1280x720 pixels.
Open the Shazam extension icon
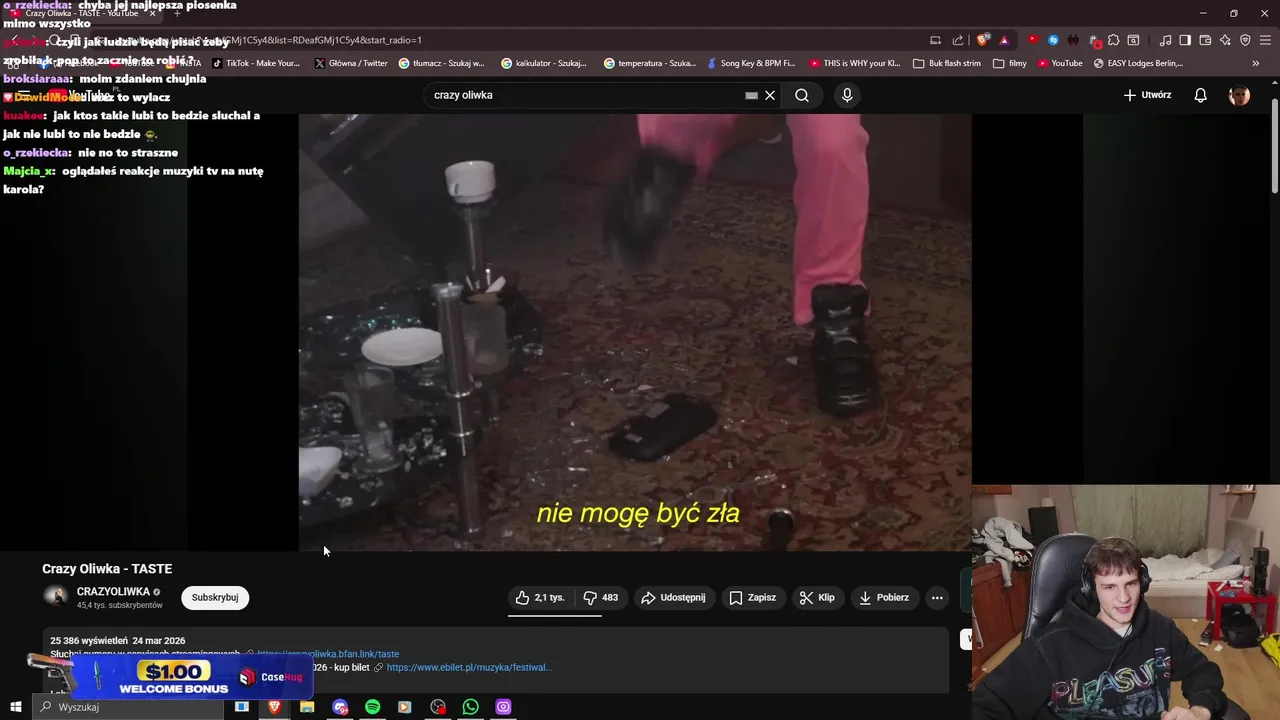pyautogui.click(x=1053, y=40)
